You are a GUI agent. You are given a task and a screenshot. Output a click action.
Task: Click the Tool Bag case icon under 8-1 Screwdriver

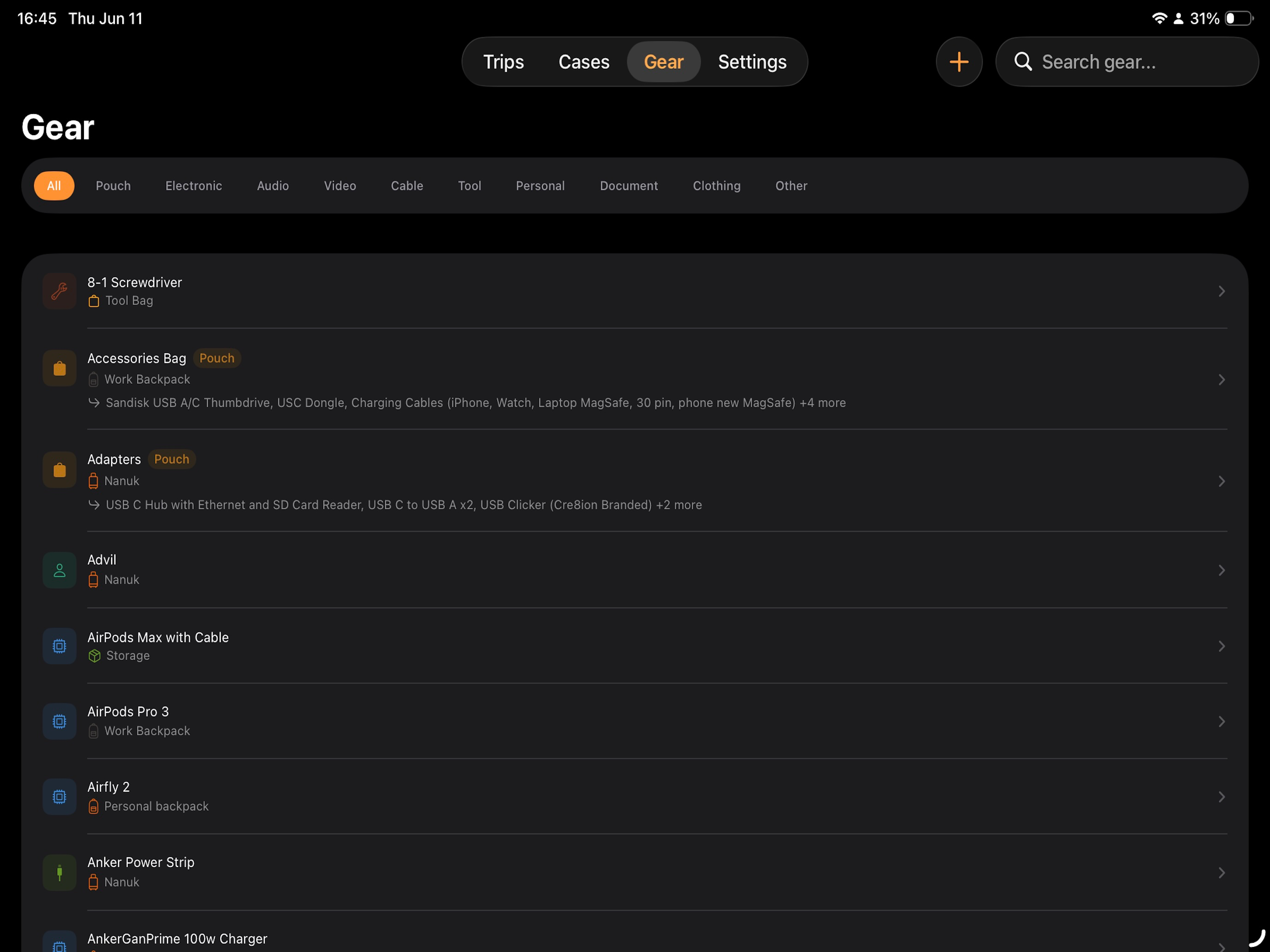pos(94,301)
